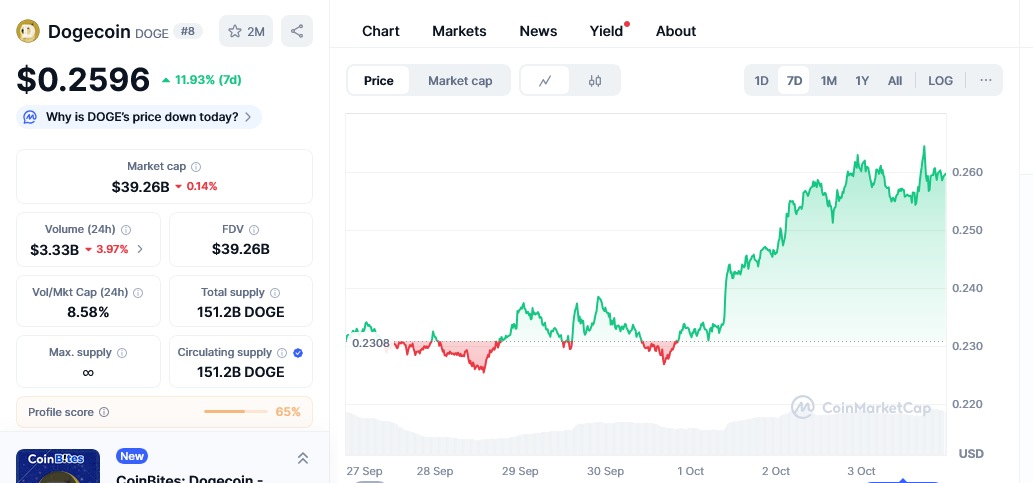Viewport: 1033px width, 483px height.
Task: Click the Market cap info icon
Action: click(x=196, y=167)
